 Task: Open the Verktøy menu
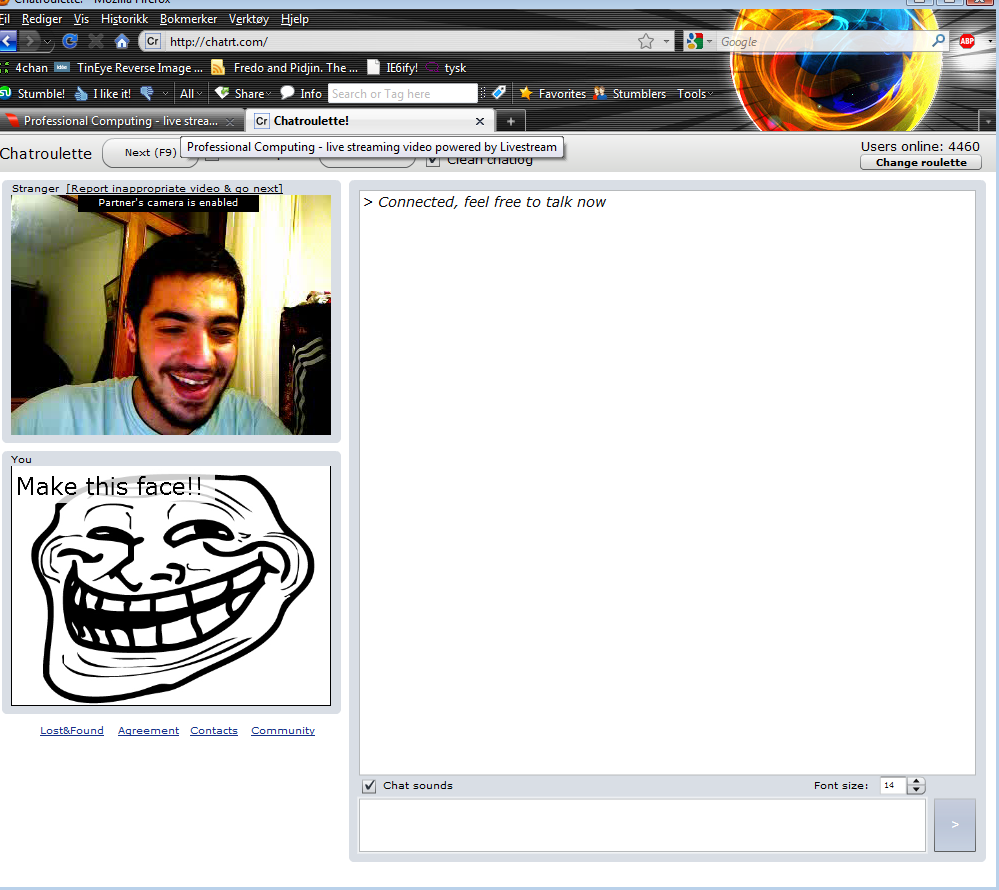(248, 19)
